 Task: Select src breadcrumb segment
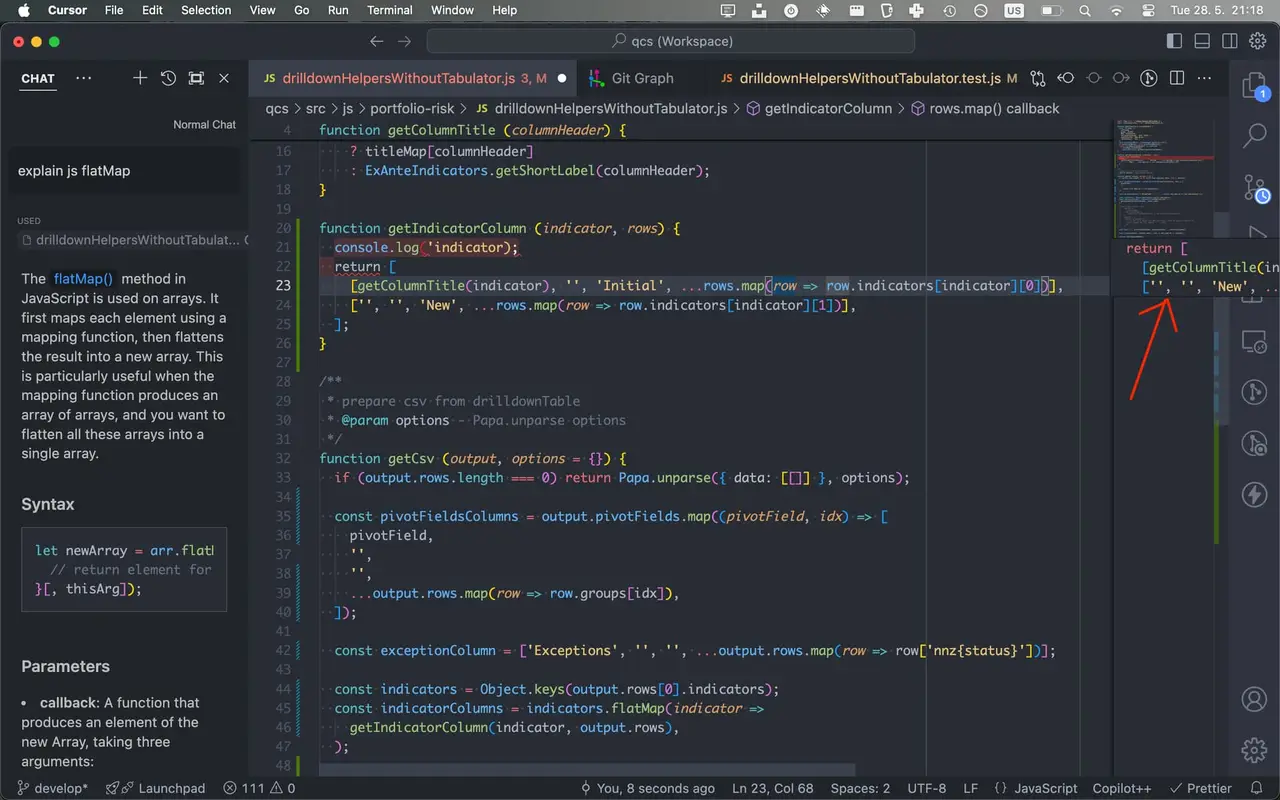pyautogui.click(x=315, y=108)
